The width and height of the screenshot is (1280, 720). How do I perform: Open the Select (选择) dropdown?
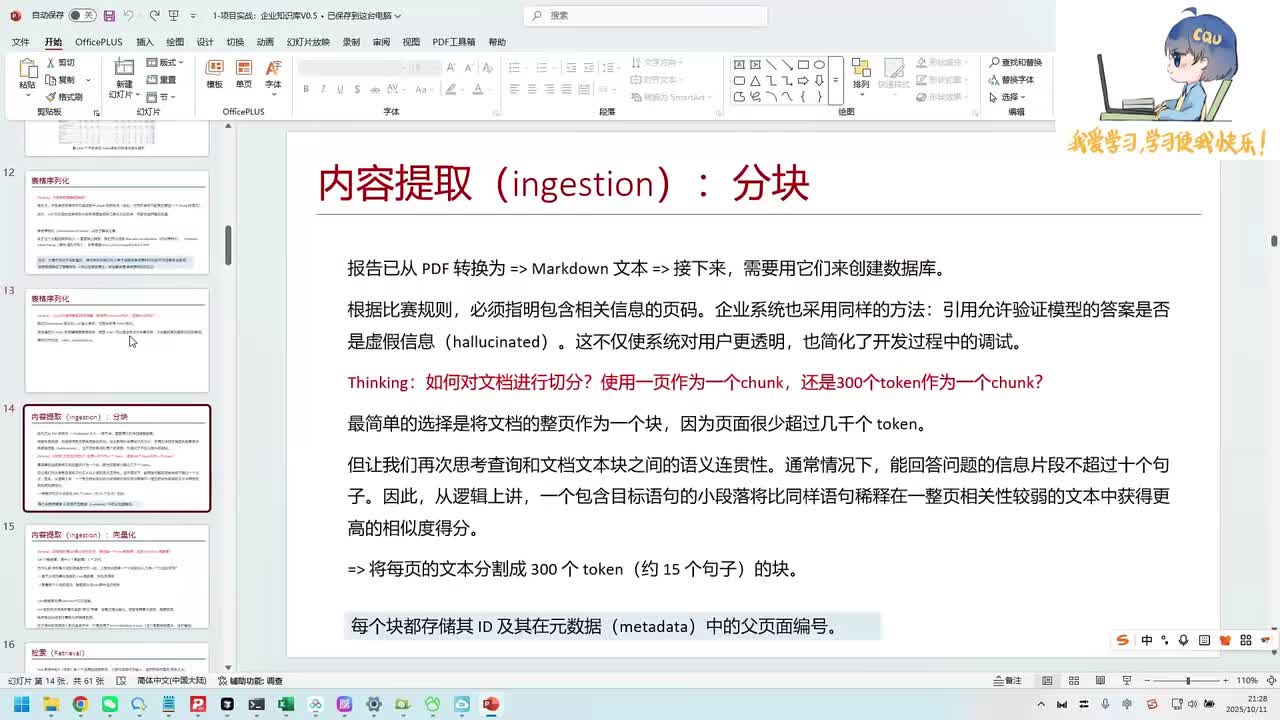tap(1007, 97)
